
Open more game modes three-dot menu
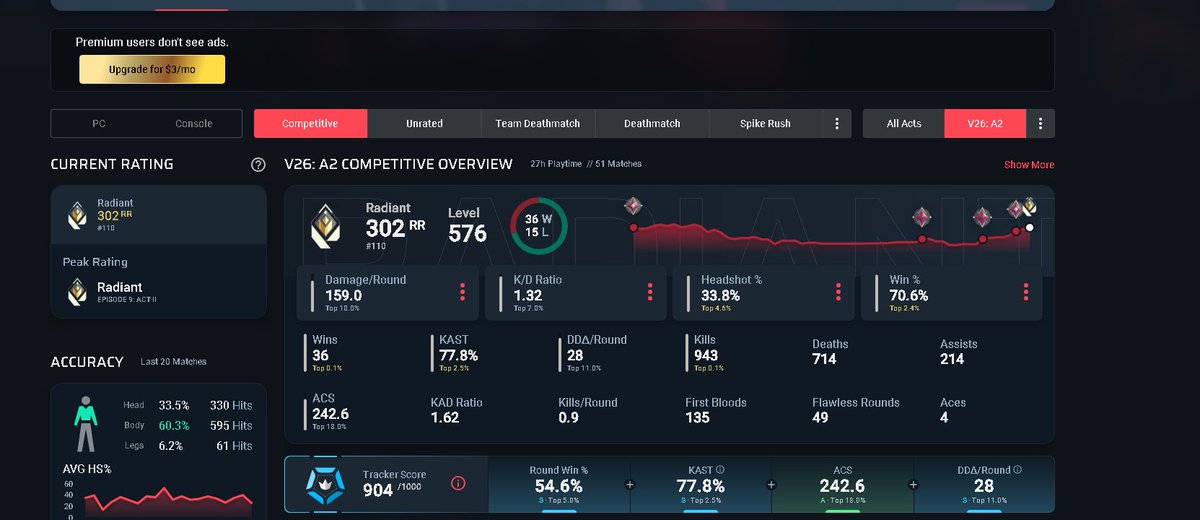837,123
